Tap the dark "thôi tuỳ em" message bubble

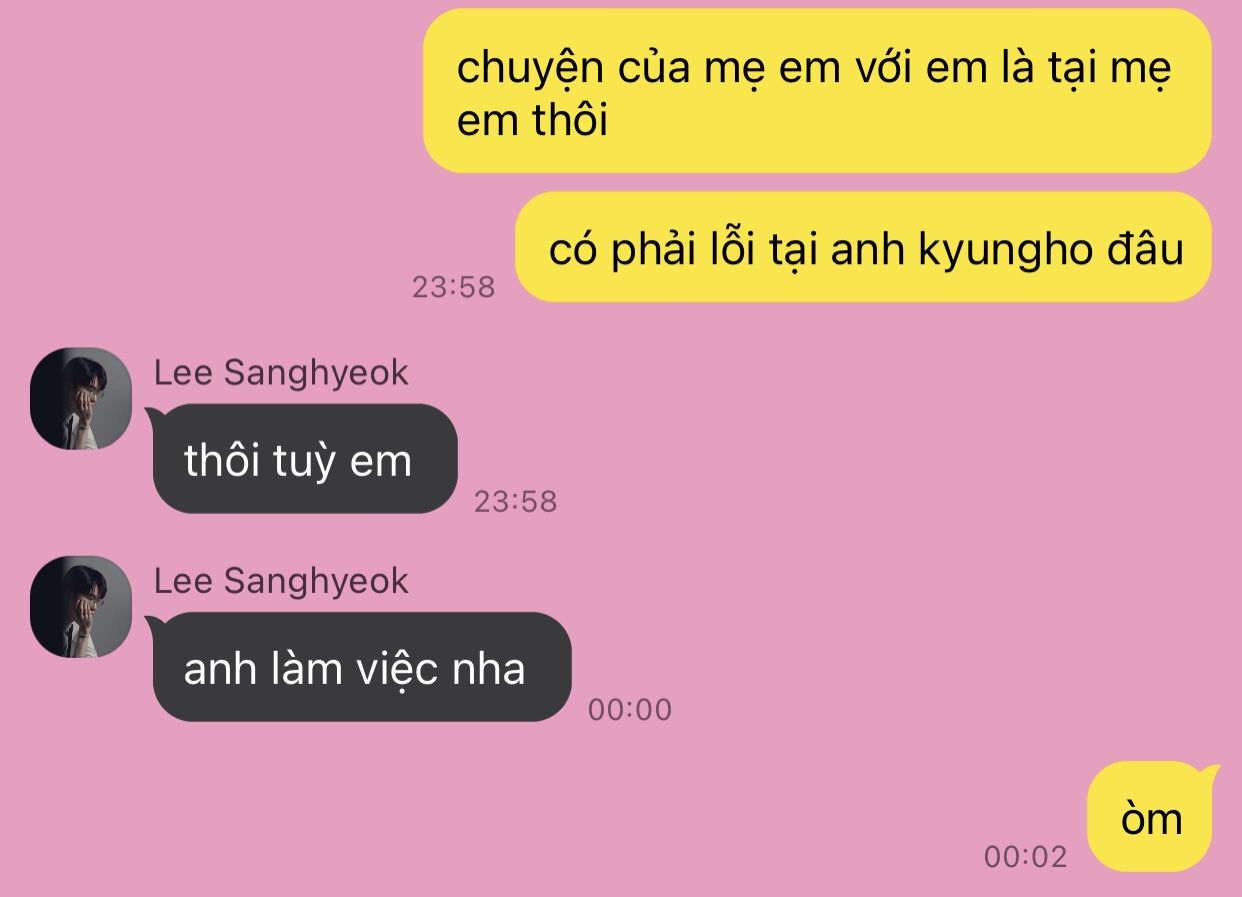pos(305,459)
